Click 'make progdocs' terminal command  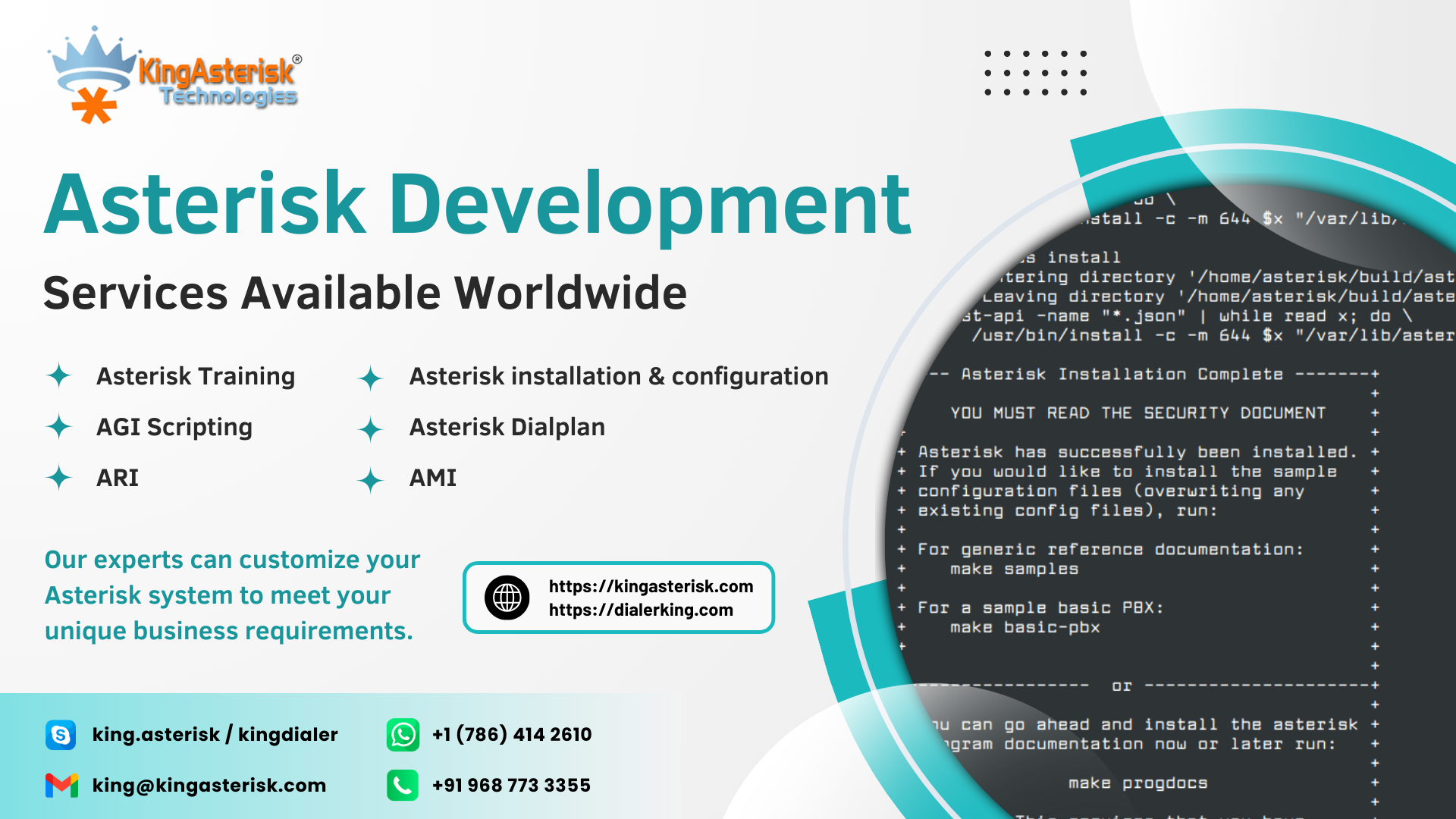point(1137,783)
